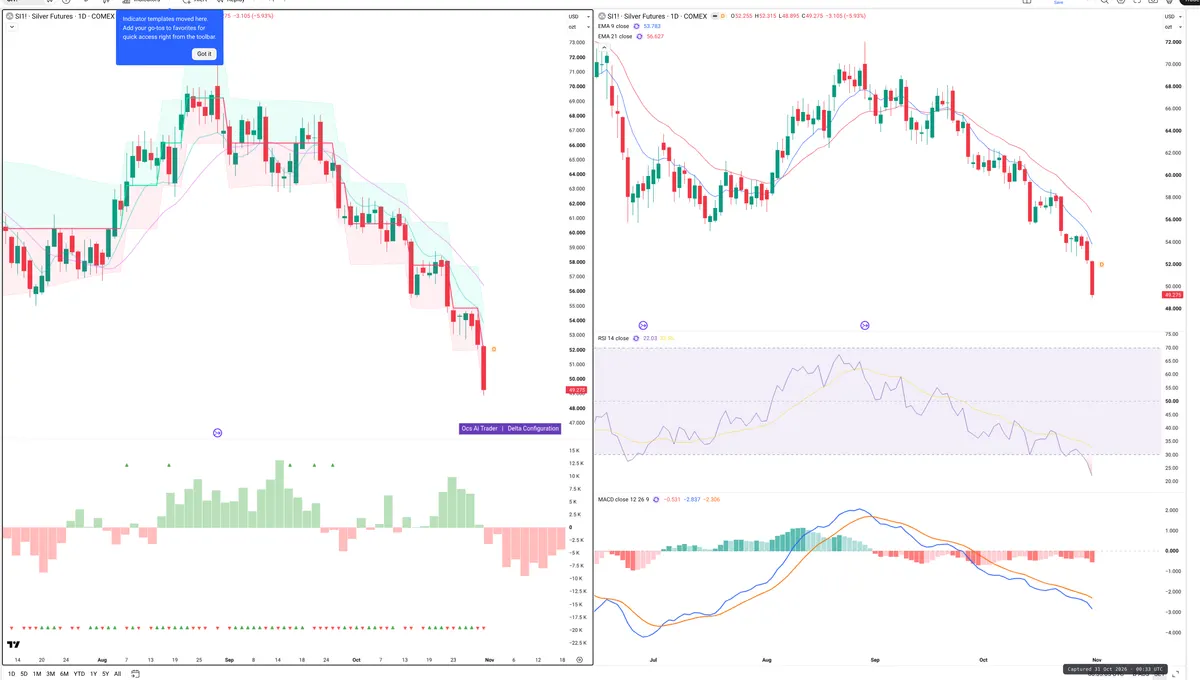Click the Sep label on right time axis

[874, 660]
